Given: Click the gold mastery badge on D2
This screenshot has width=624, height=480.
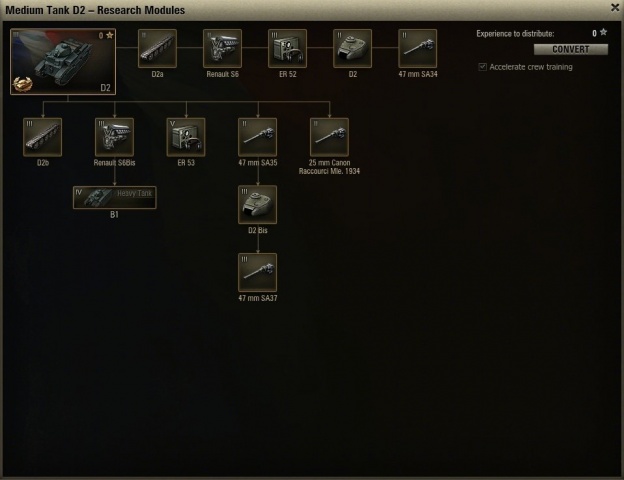Looking at the screenshot, I should (x=23, y=84).
